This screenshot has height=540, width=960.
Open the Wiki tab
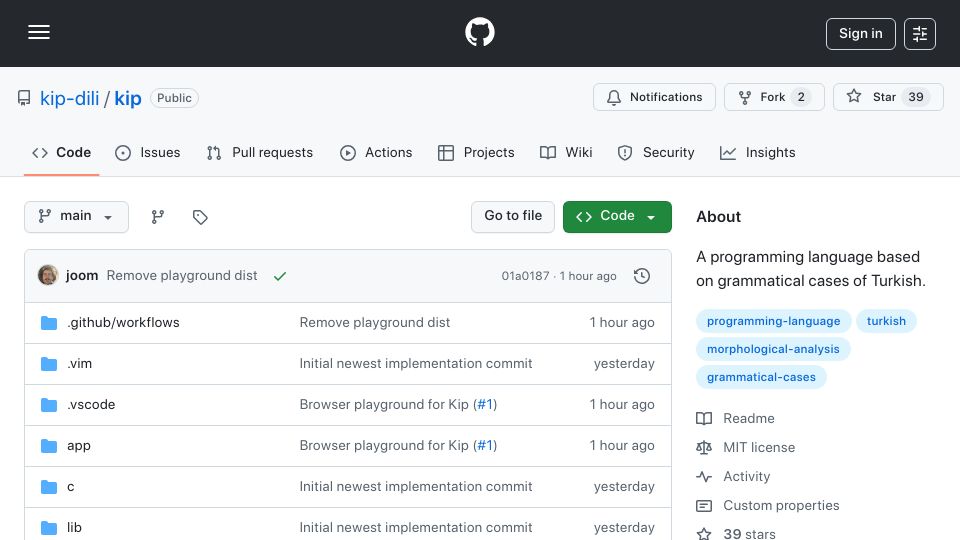(566, 152)
